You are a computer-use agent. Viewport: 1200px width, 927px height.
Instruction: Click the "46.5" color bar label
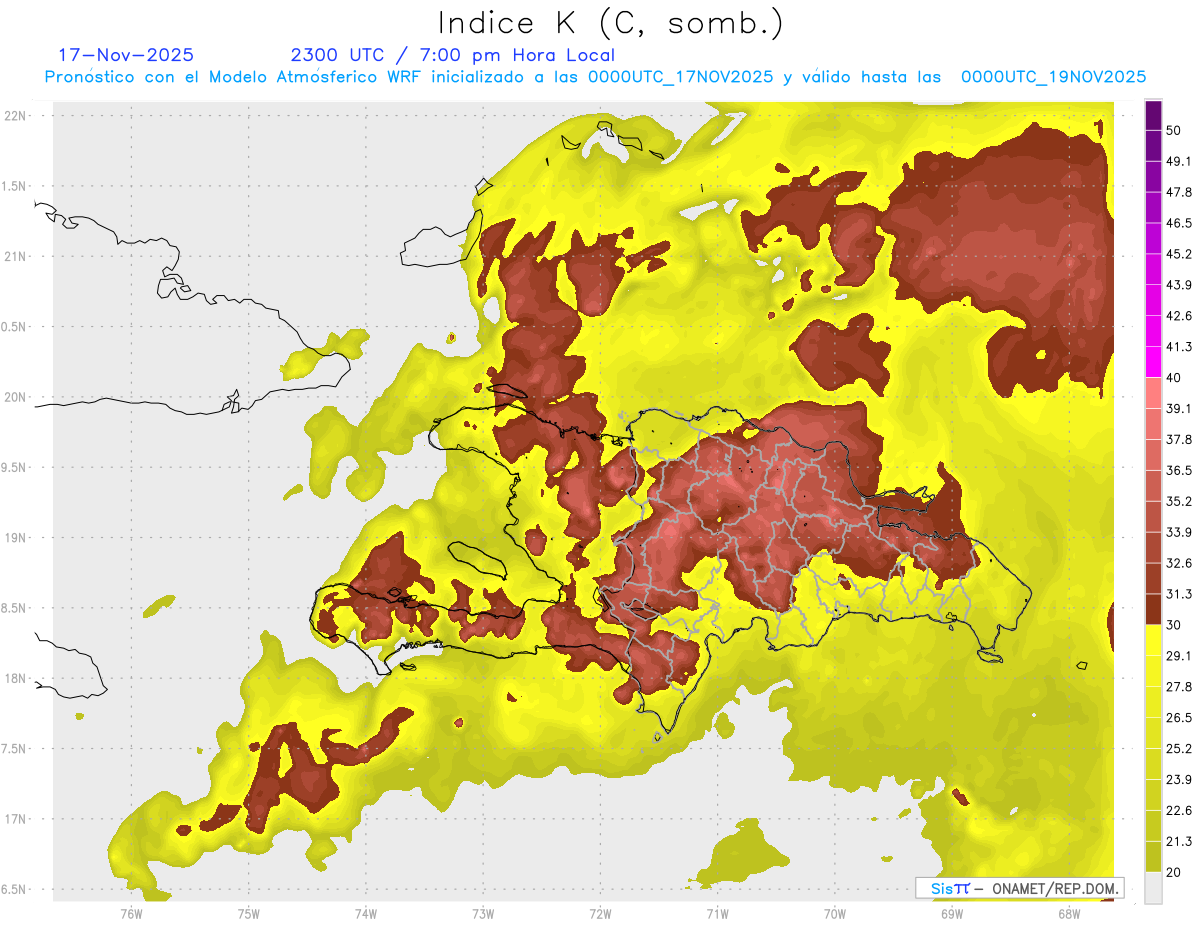tap(1179, 224)
